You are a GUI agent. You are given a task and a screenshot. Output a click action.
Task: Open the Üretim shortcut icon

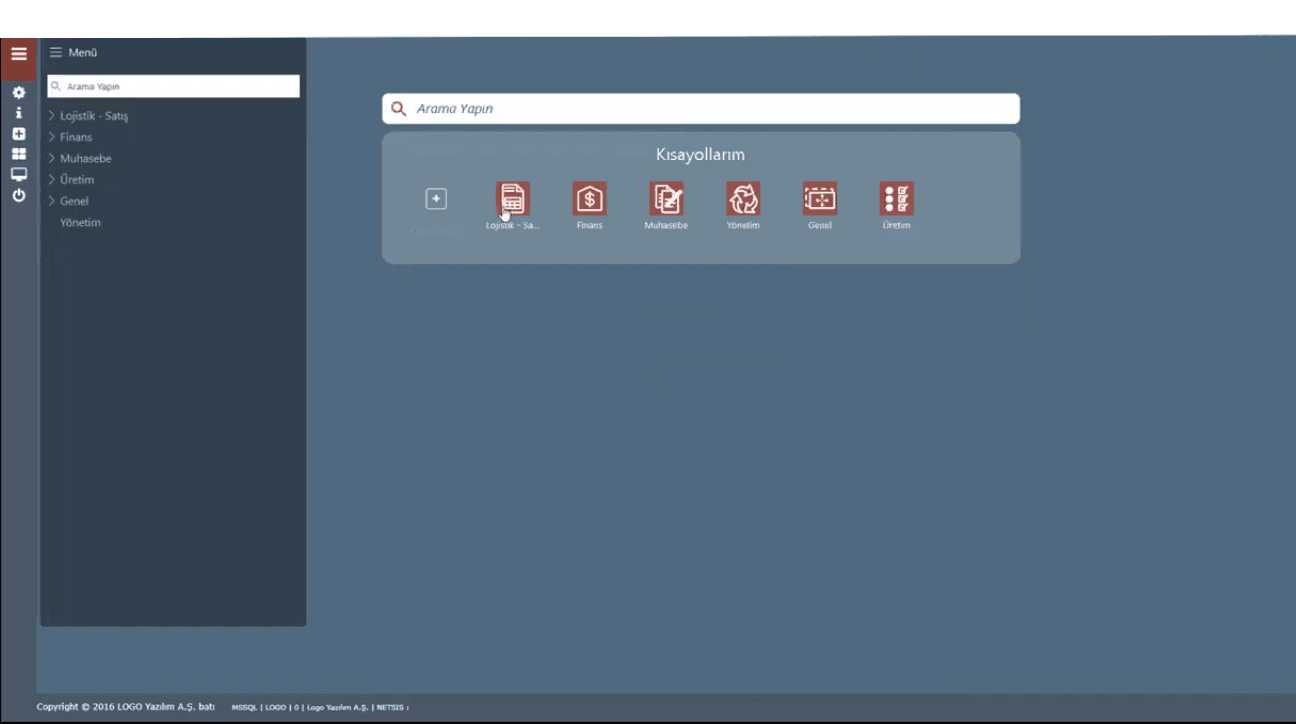(897, 199)
